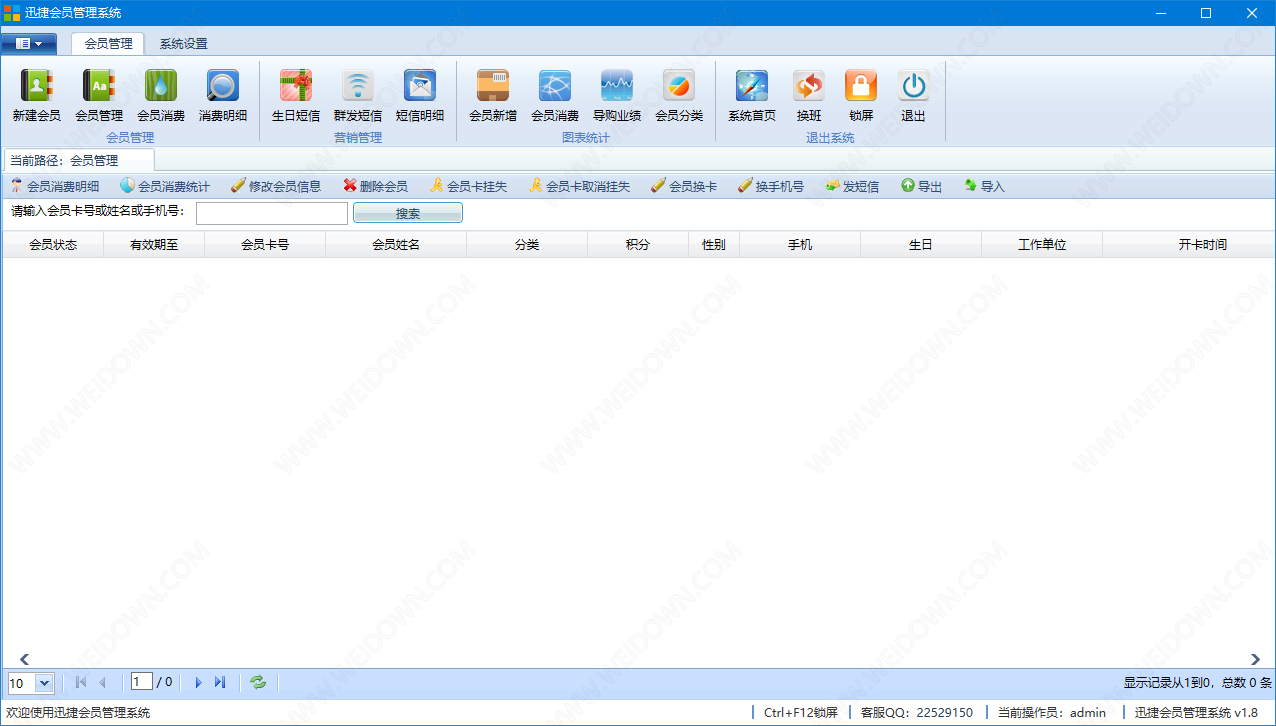Open 会员消费 chart icon in 图表统计 group

[555, 96]
